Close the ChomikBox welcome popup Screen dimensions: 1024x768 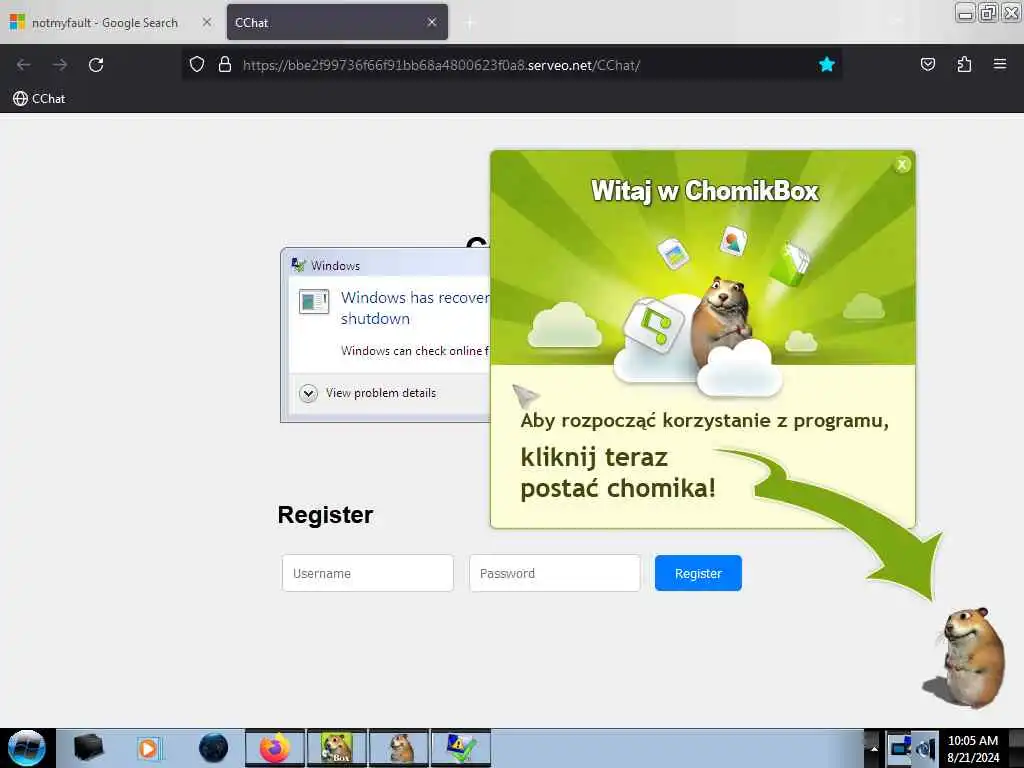[902, 165]
